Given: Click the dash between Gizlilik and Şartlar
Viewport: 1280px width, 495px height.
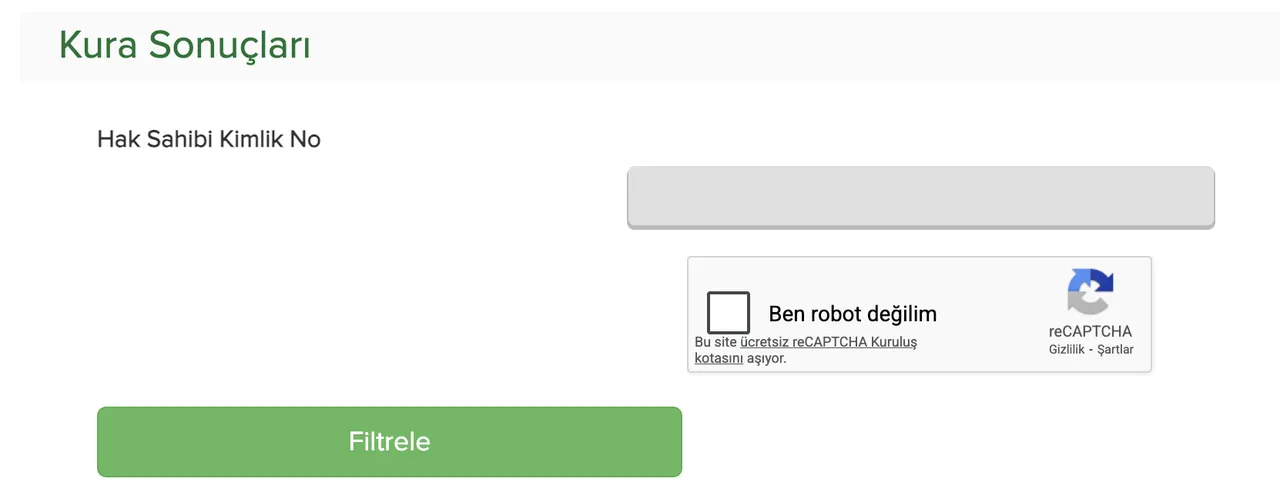Looking at the screenshot, I should [x=1091, y=350].
